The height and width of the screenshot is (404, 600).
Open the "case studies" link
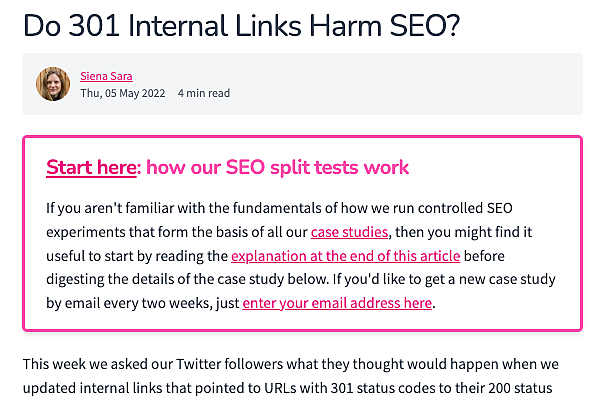[349, 232]
